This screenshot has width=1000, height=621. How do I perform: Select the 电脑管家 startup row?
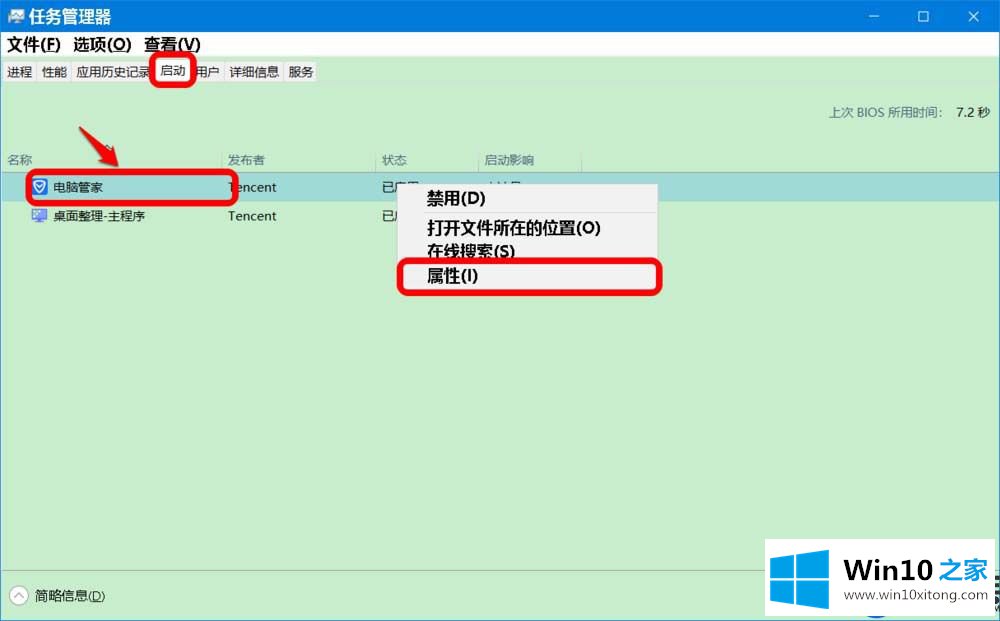pos(500,187)
